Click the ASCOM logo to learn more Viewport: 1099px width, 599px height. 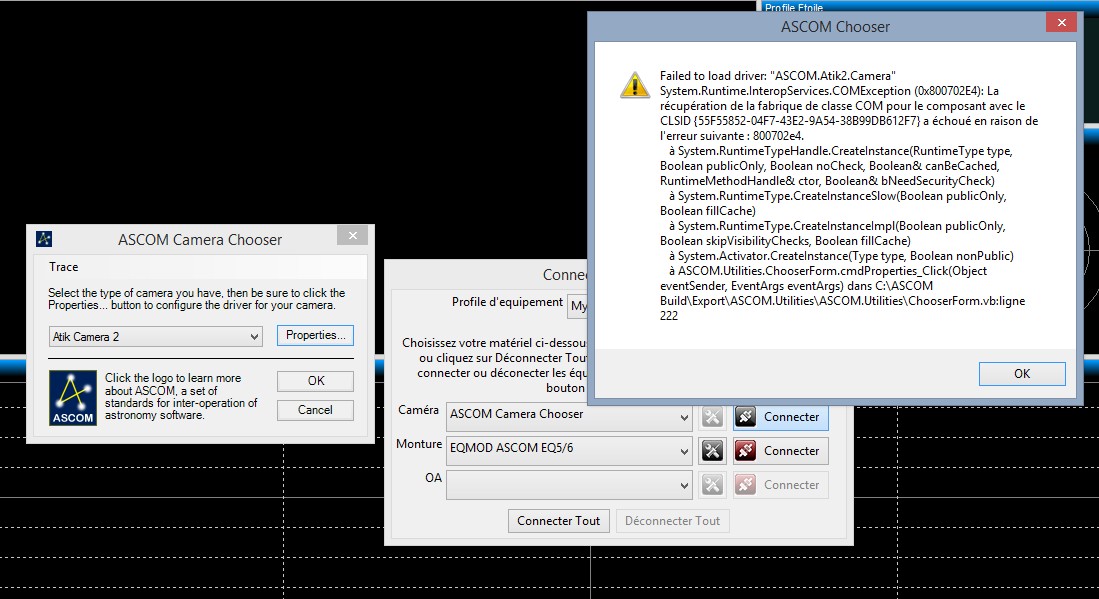tap(73, 398)
